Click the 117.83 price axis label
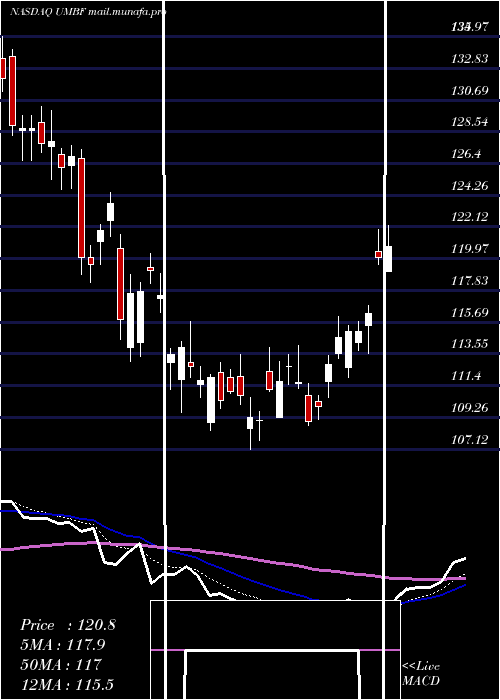 click(x=470, y=281)
